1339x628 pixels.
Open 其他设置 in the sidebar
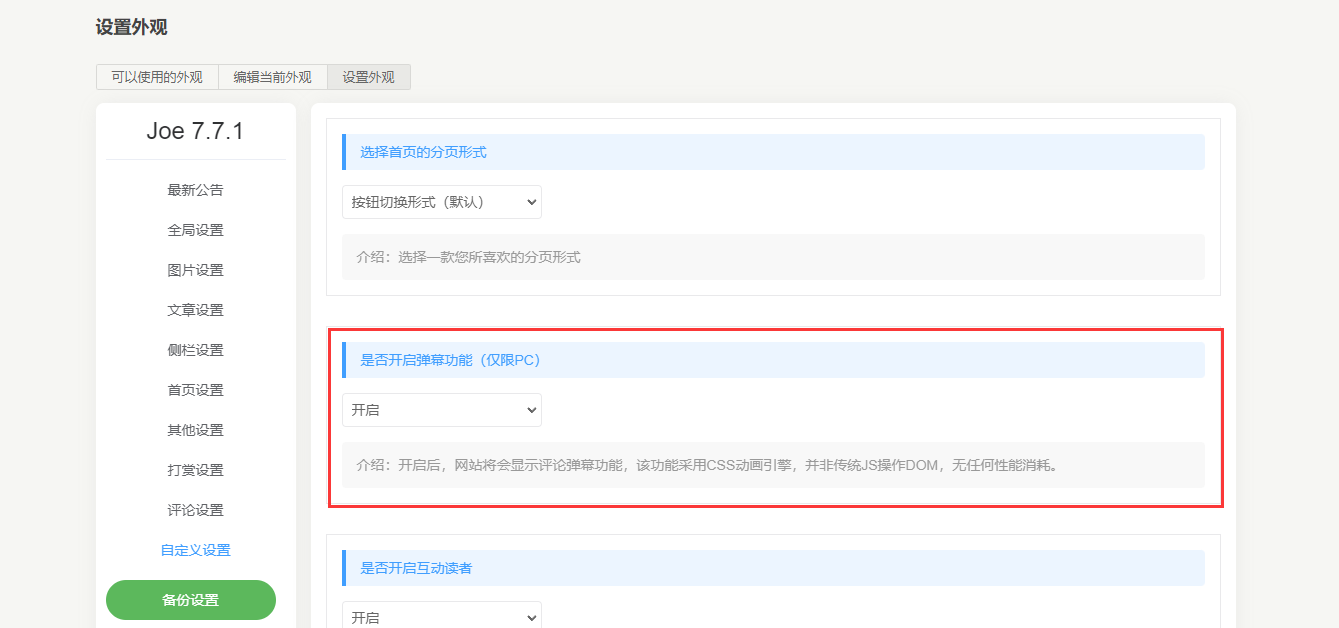[196, 430]
